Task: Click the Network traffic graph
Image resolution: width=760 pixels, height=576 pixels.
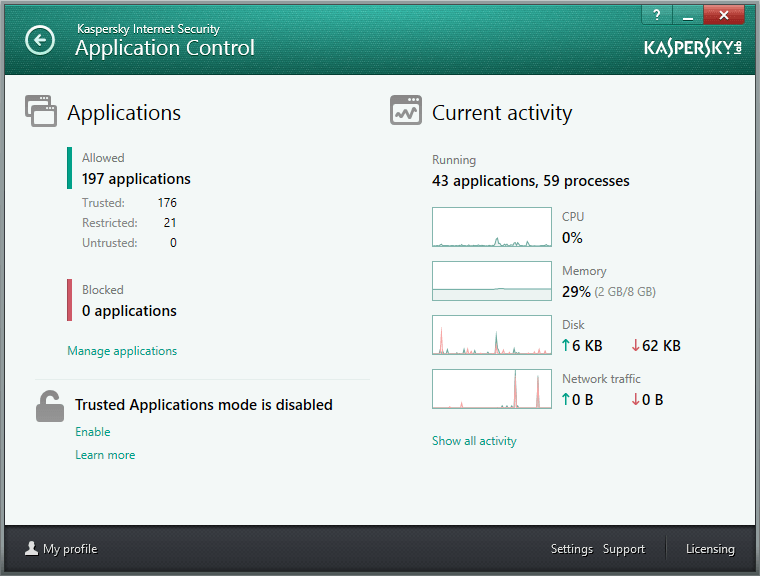Action: [x=492, y=389]
